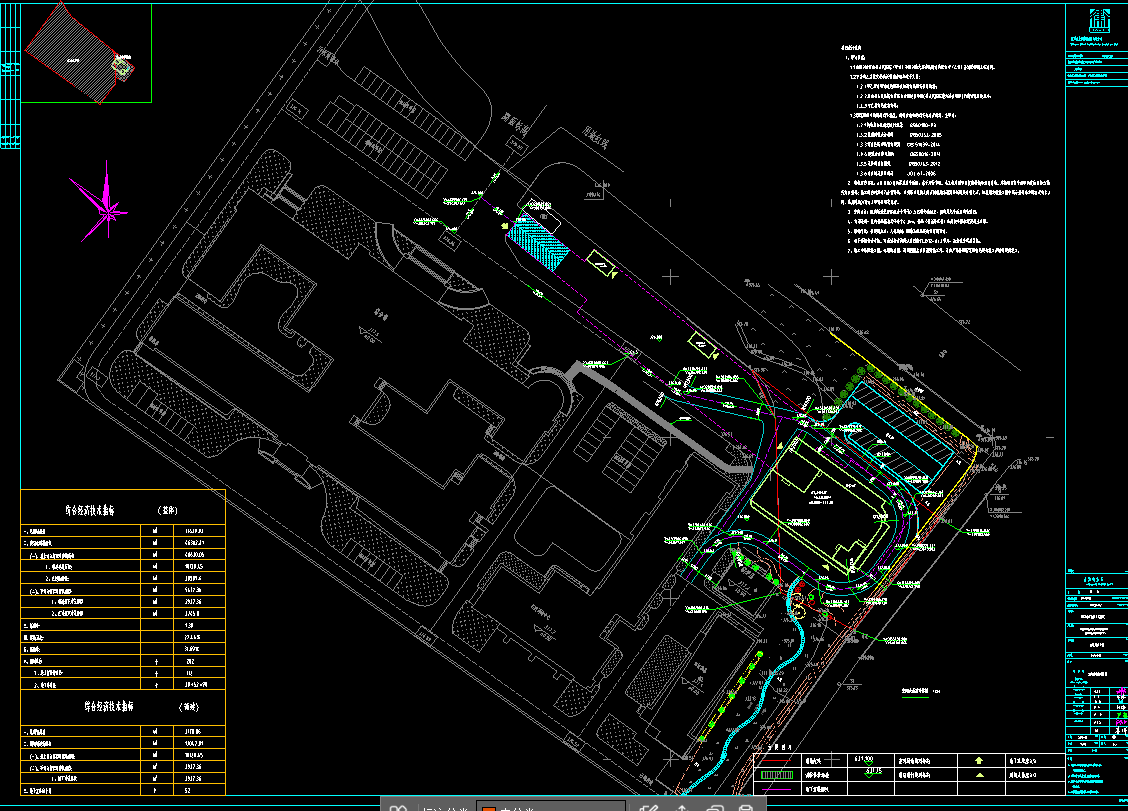Select the flat yellow triangle legend symbol

pos(978,775)
